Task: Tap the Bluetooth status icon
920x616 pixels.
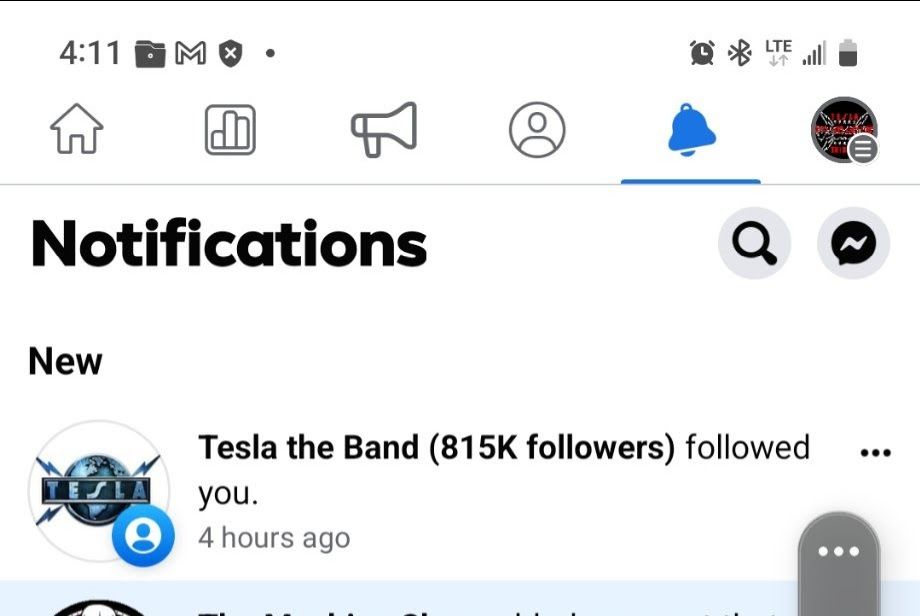Action: pyautogui.click(x=739, y=53)
